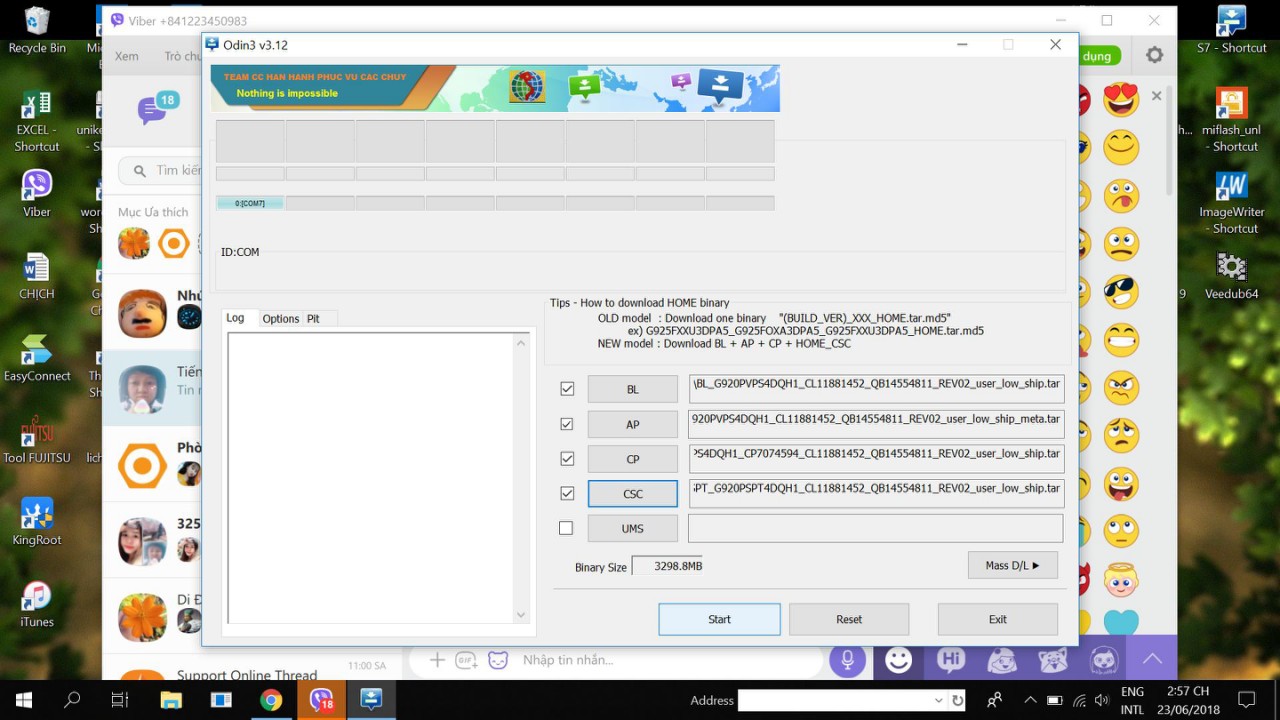Click the empty UMS file path field

pos(876,528)
